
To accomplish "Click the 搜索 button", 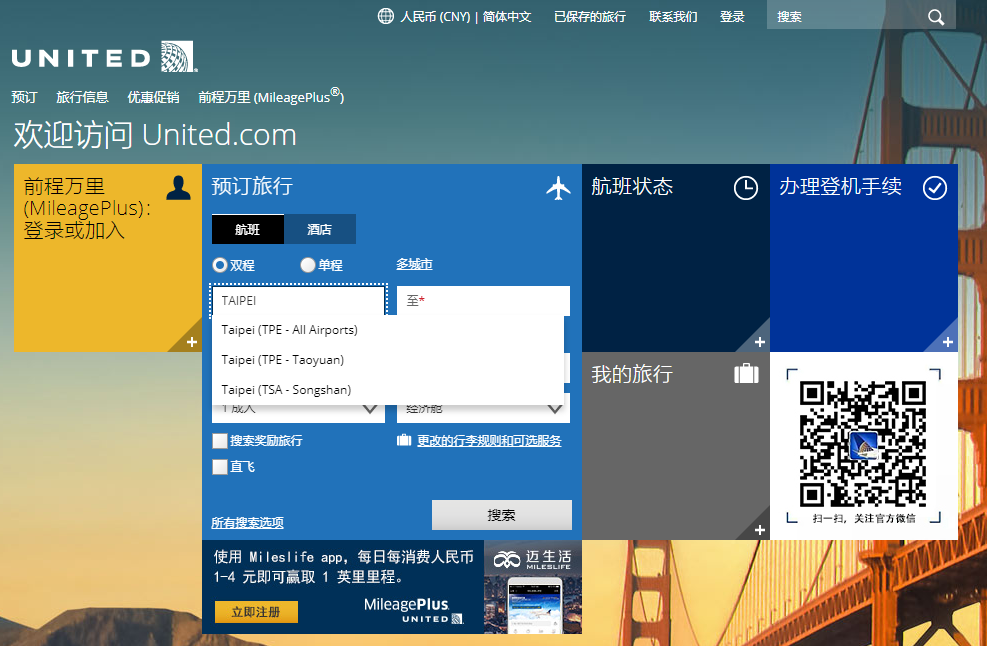I will coord(501,514).
